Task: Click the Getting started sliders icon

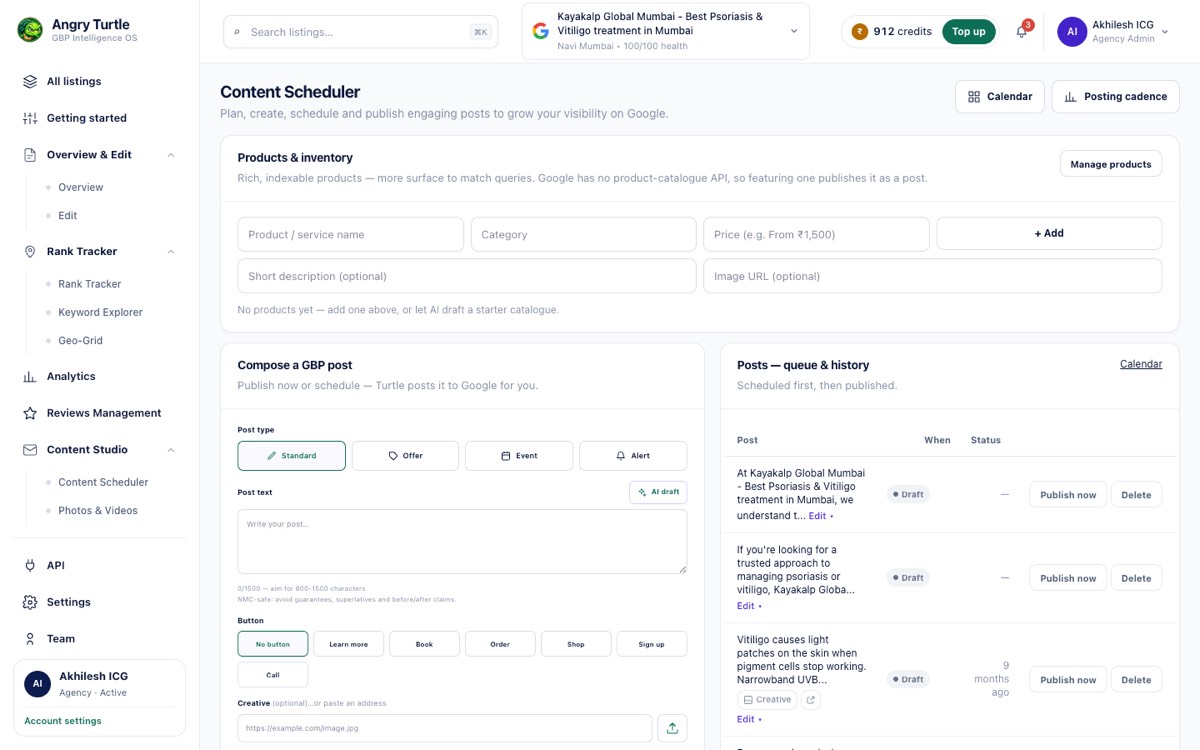Action: click(30, 118)
